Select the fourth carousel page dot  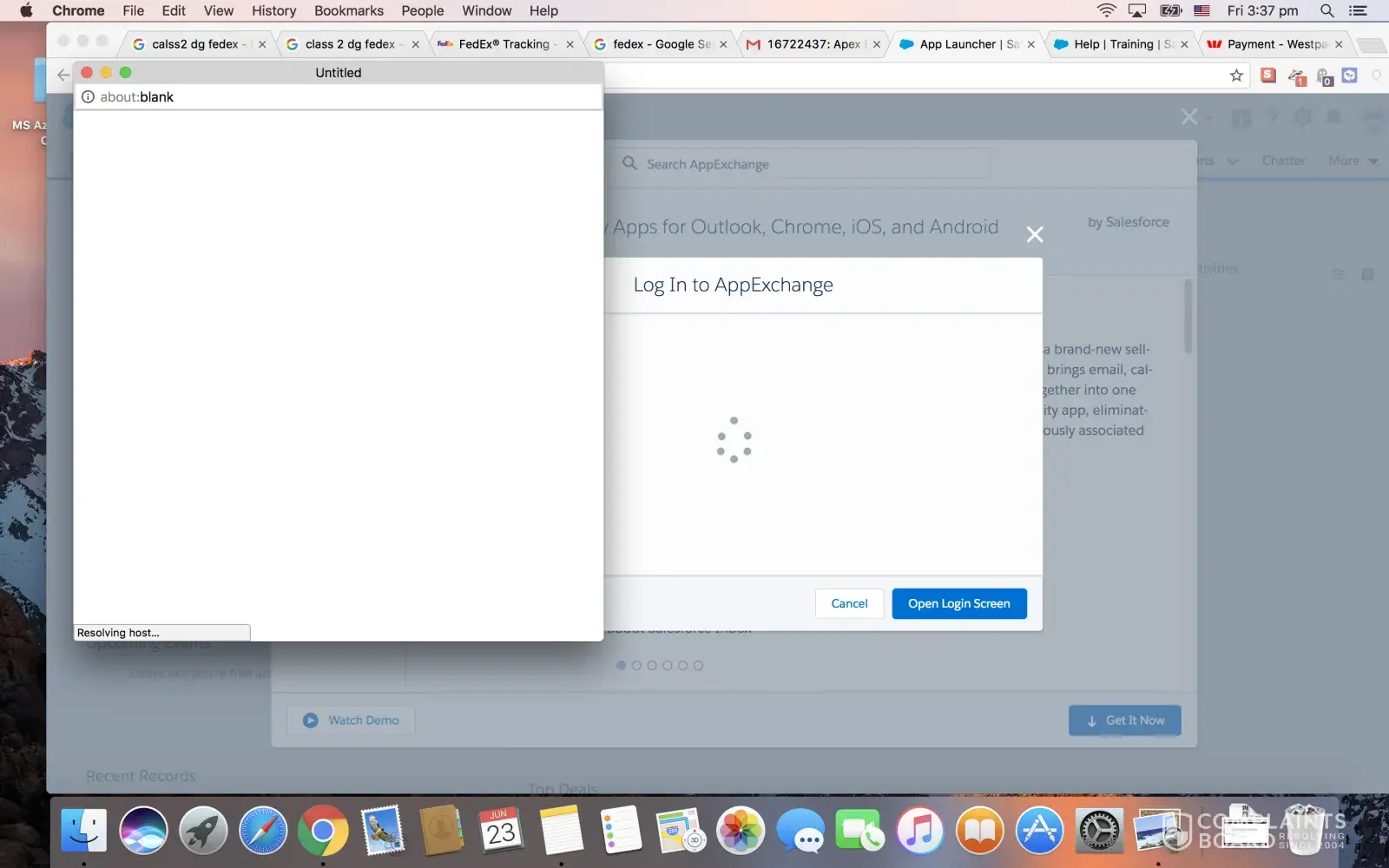click(668, 666)
